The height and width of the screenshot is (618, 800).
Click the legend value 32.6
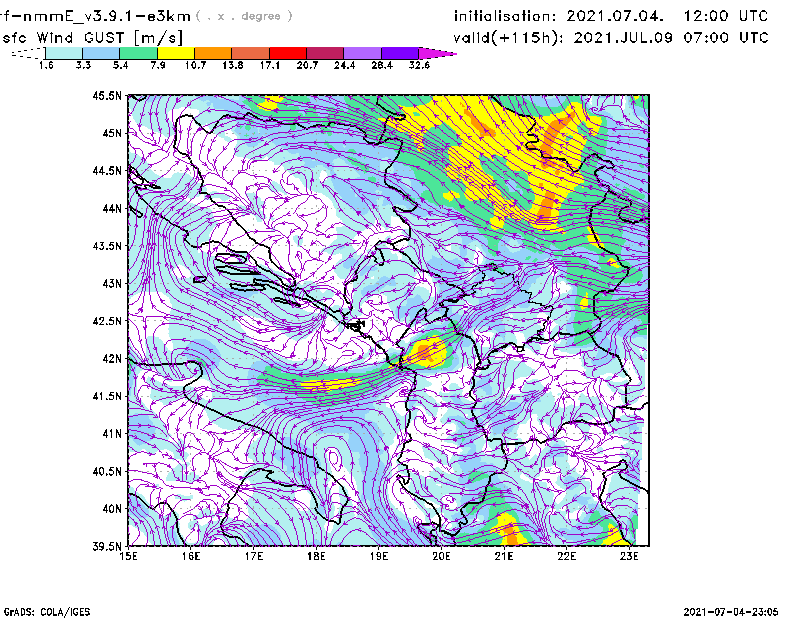click(x=419, y=65)
